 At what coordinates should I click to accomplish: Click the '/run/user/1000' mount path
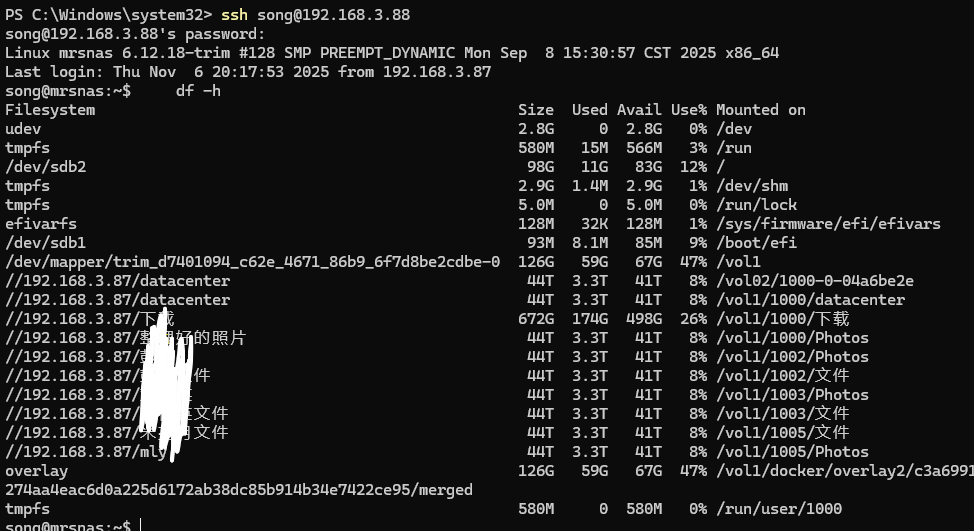click(778, 509)
